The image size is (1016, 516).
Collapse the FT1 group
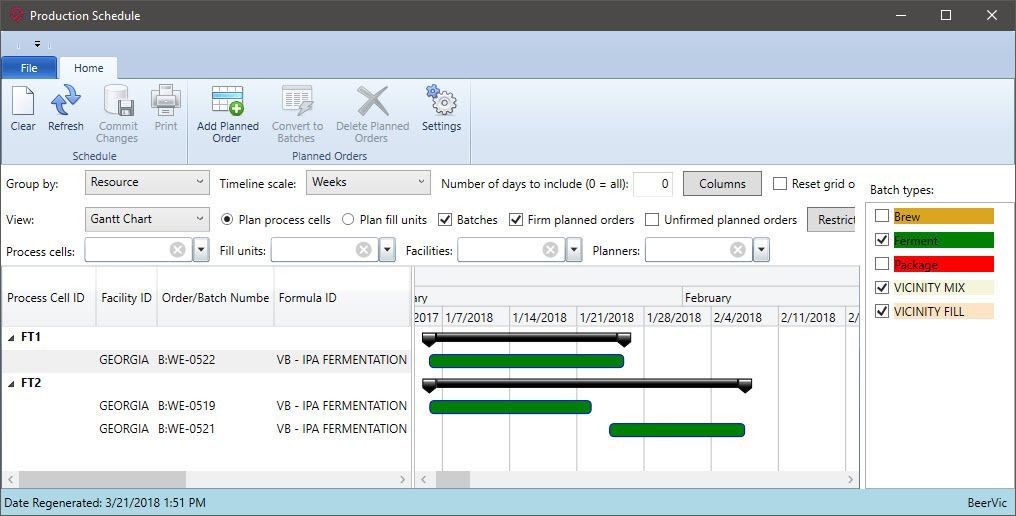pos(11,338)
